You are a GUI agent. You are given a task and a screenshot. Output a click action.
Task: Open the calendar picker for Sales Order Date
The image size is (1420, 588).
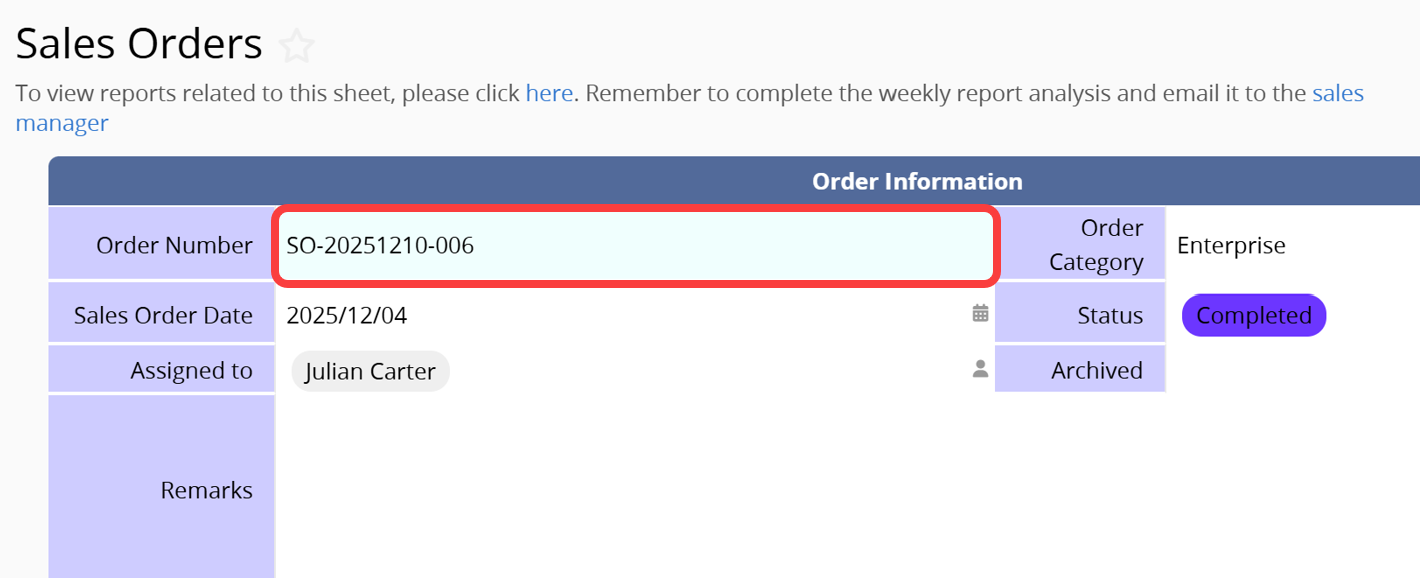[x=980, y=314]
